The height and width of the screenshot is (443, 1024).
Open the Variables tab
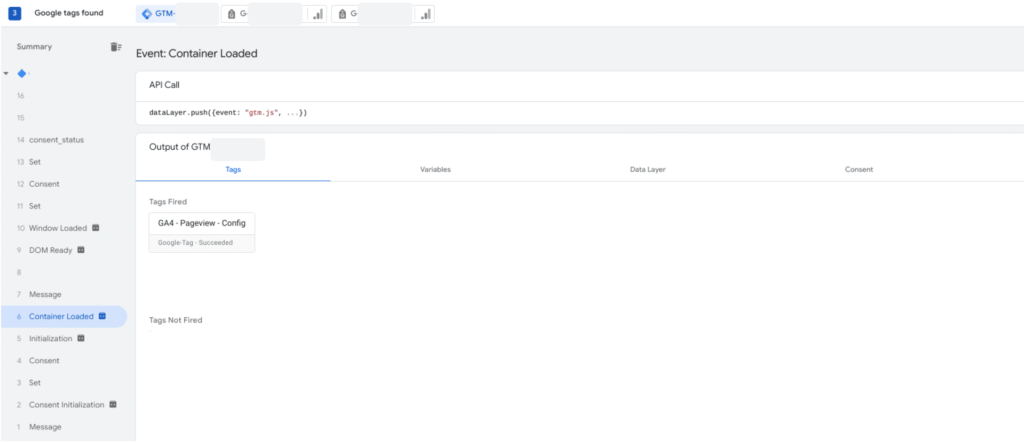click(x=436, y=169)
